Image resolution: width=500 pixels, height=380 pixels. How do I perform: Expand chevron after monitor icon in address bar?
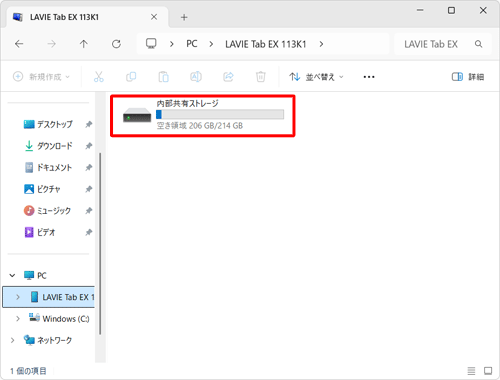[172, 44]
